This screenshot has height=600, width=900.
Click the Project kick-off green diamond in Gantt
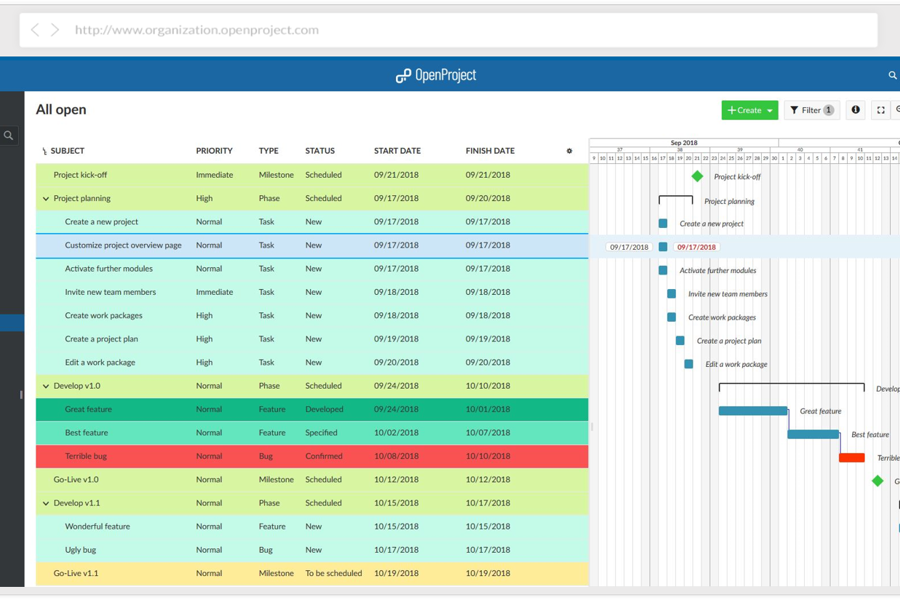tap(697, 176)
